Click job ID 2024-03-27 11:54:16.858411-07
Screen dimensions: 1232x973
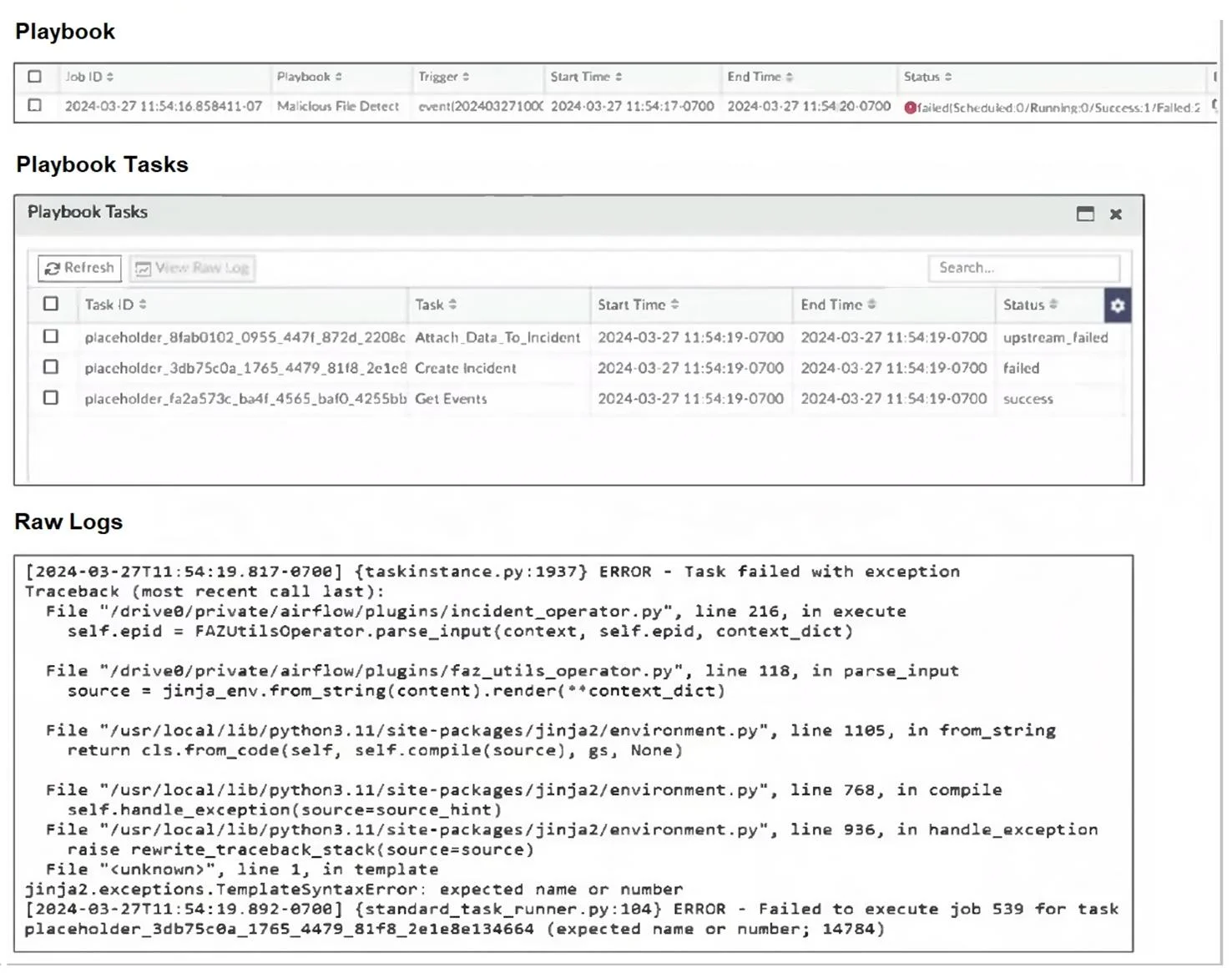(x=164, y=107)
